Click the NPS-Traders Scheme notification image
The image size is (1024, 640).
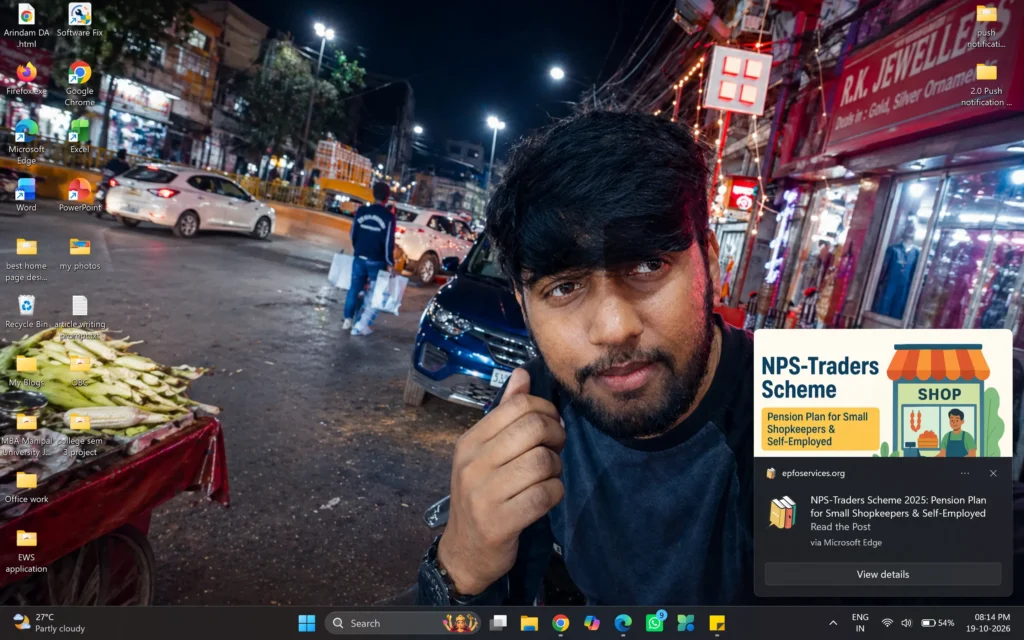[883, 393]
